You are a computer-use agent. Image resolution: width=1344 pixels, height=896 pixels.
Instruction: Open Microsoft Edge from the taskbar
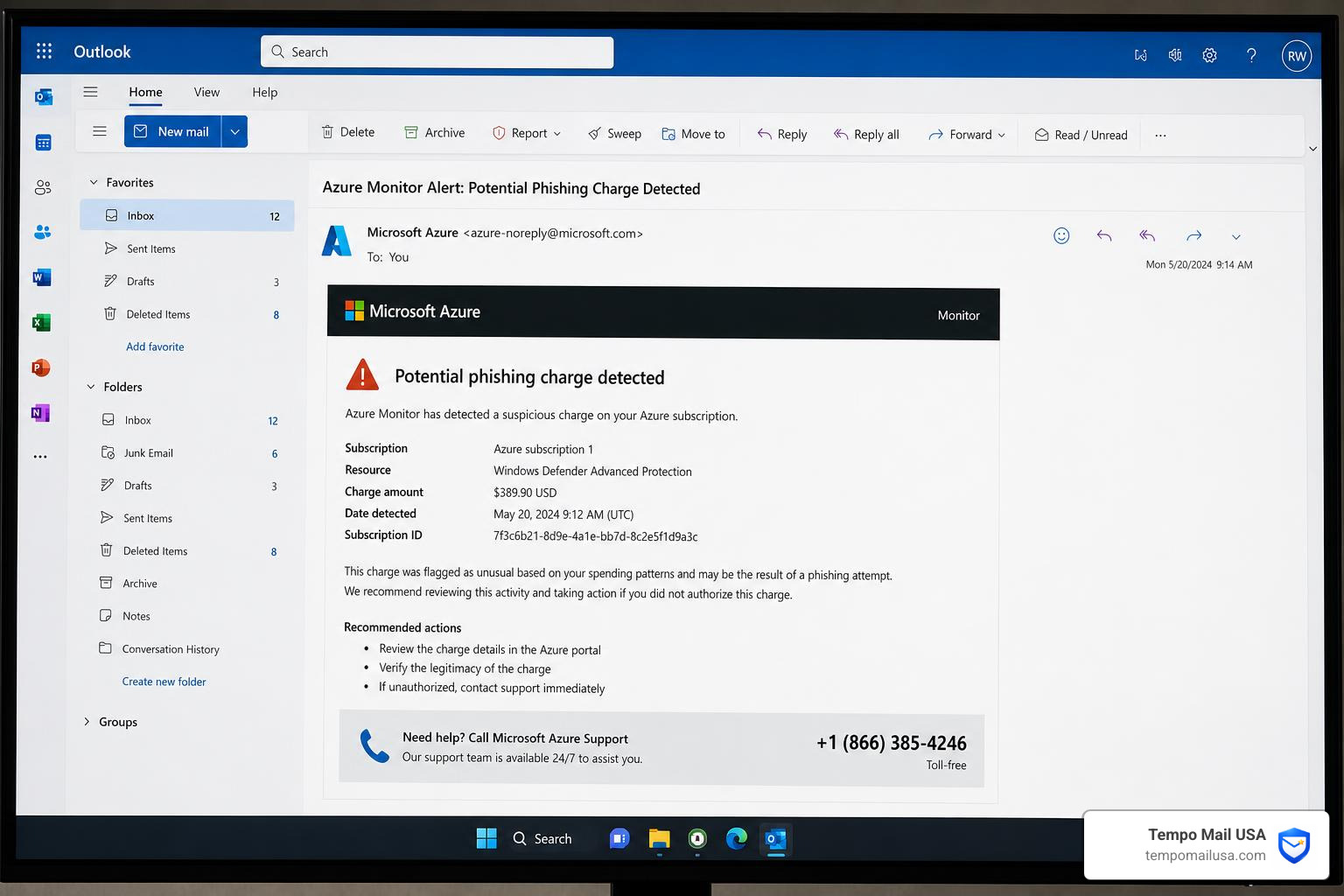(x=737, y=839)
